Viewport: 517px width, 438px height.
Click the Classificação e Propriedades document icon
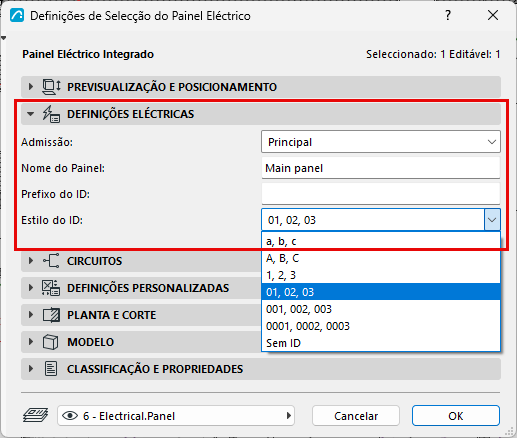(x=51, y=369)
